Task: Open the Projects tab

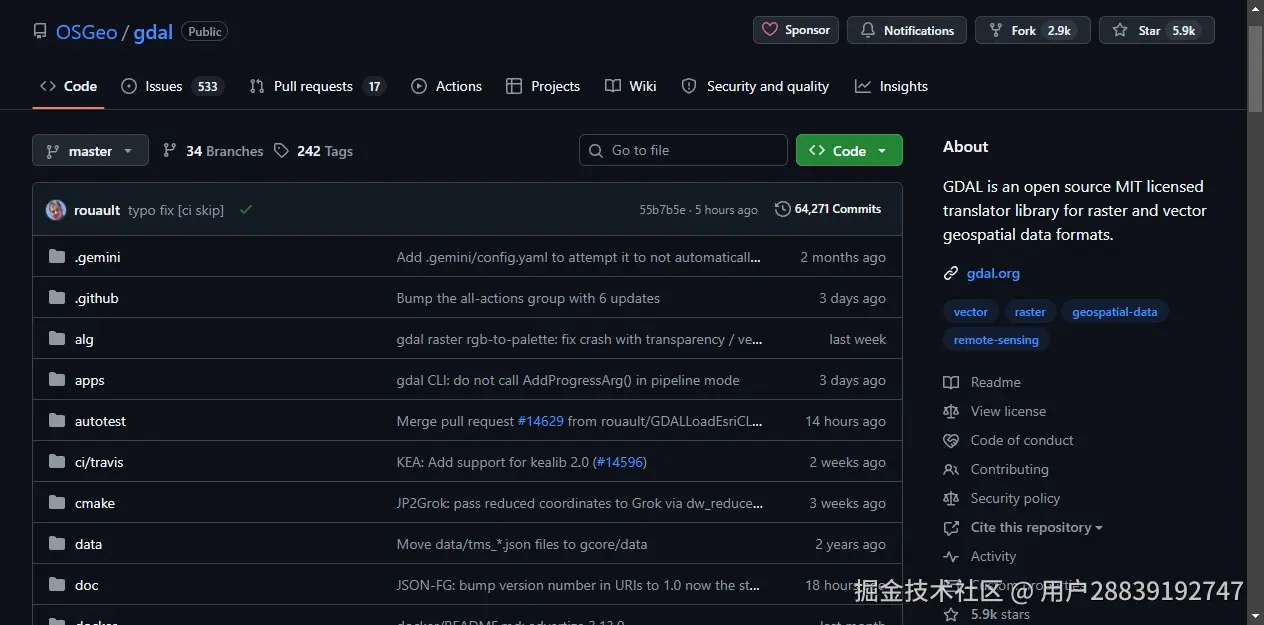Action: click(543, 86)
